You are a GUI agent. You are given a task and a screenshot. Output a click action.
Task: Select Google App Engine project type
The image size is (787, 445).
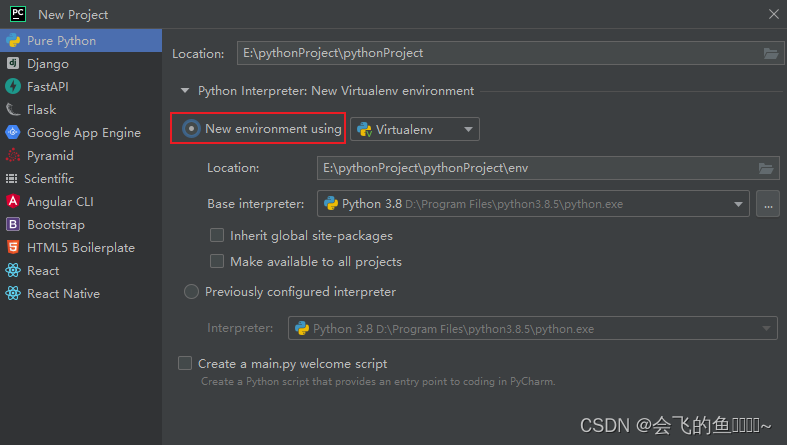coord(81,132)
